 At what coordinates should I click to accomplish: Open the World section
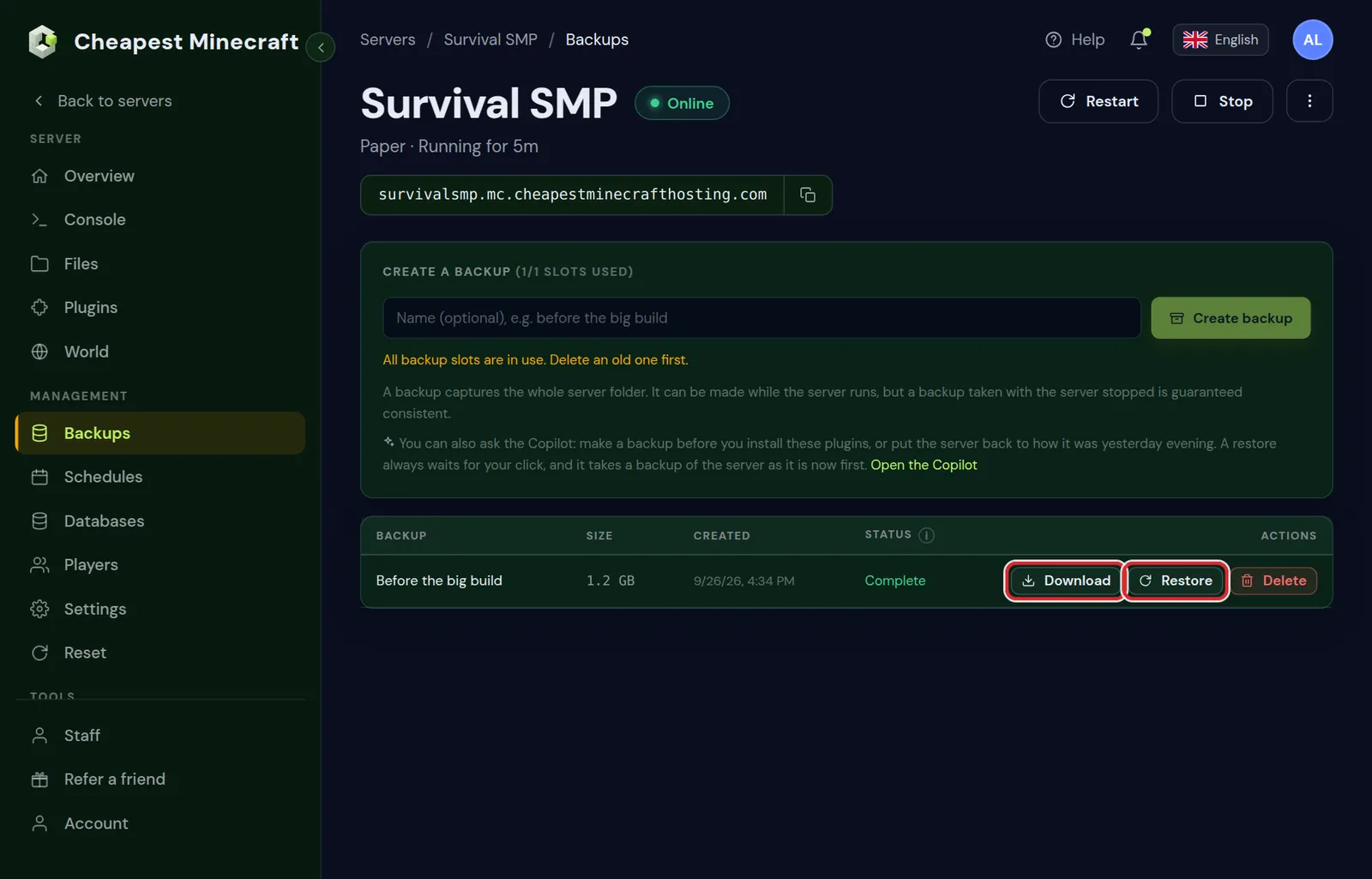pos(160,352)
